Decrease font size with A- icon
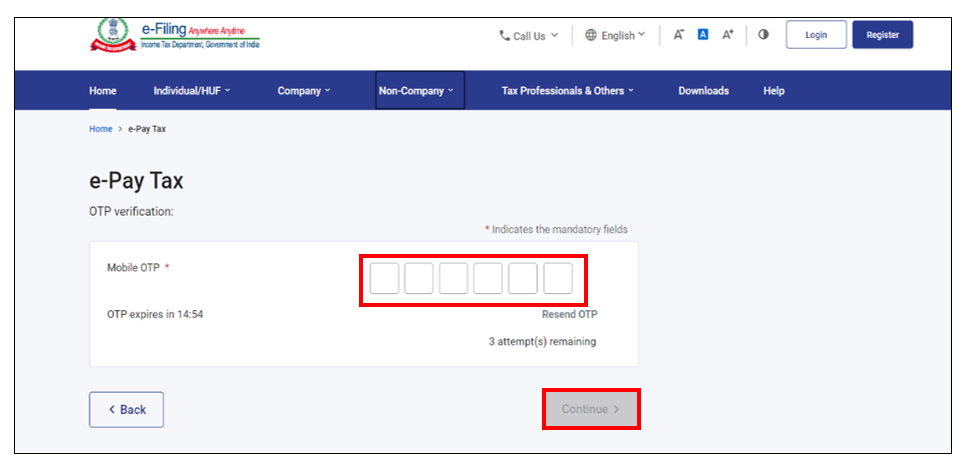 point(678,35)
